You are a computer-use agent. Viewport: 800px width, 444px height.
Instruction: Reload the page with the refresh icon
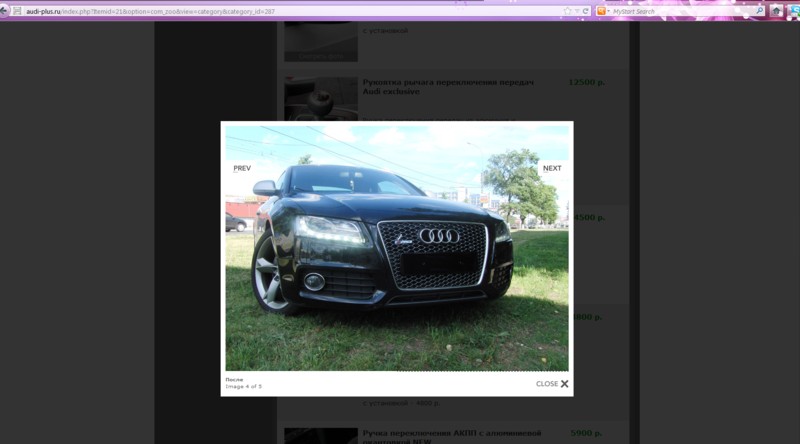(x=586, y=11)
